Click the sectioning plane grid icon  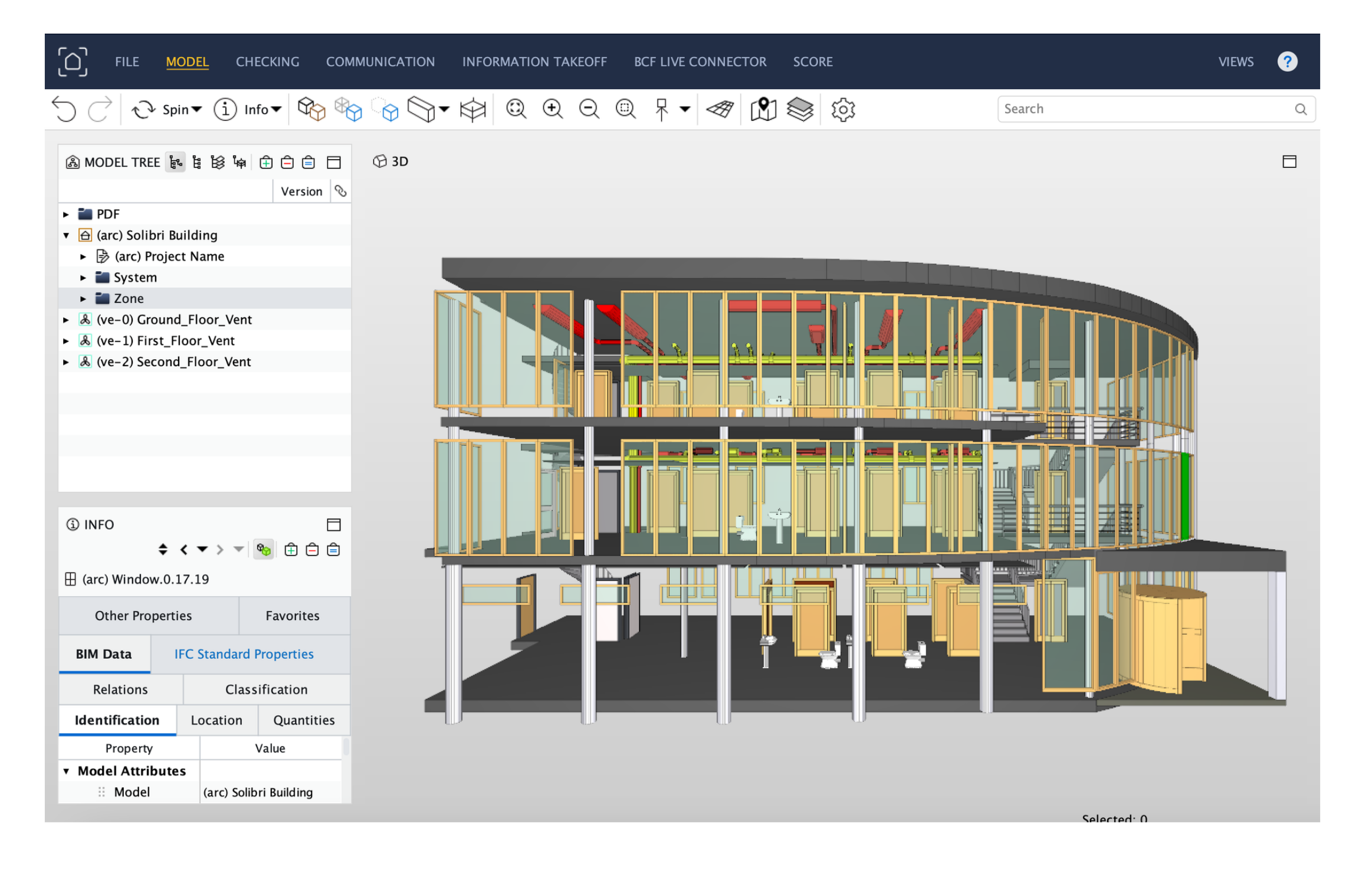coord(720,109)
